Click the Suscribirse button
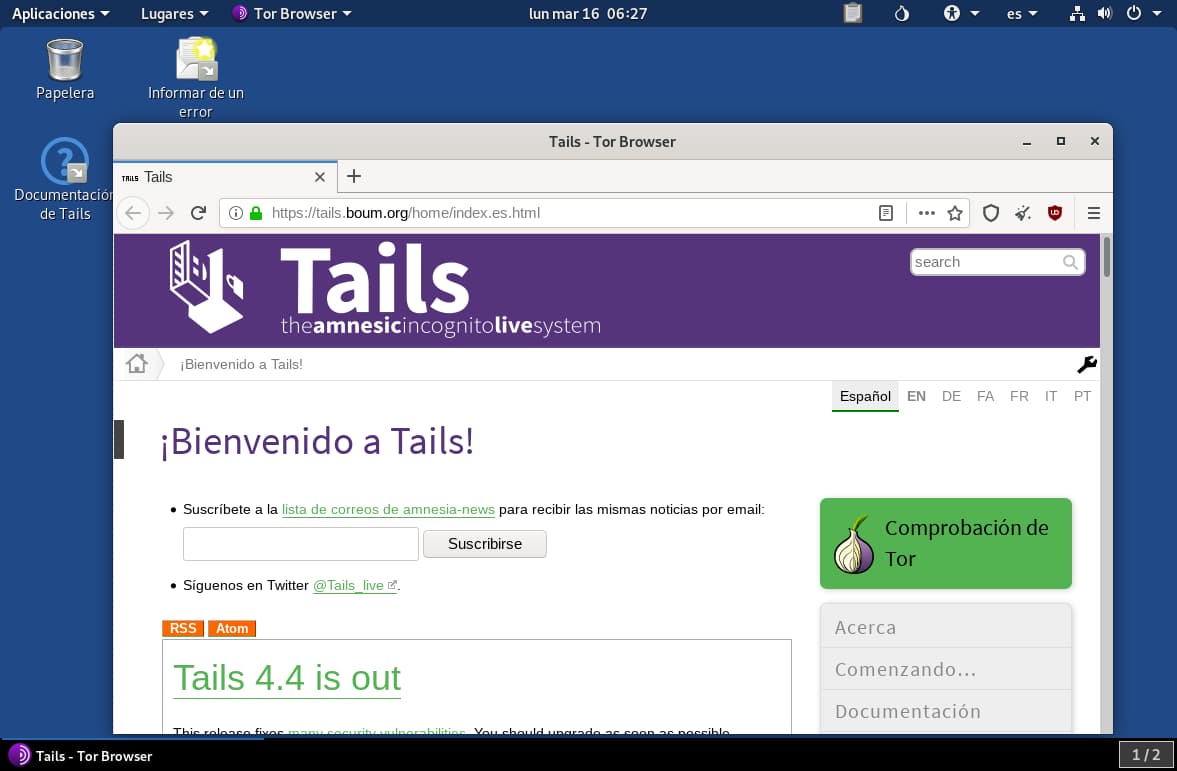This screenshot has height=771, width=1177. pyautogui.click(x=485, y=544)
